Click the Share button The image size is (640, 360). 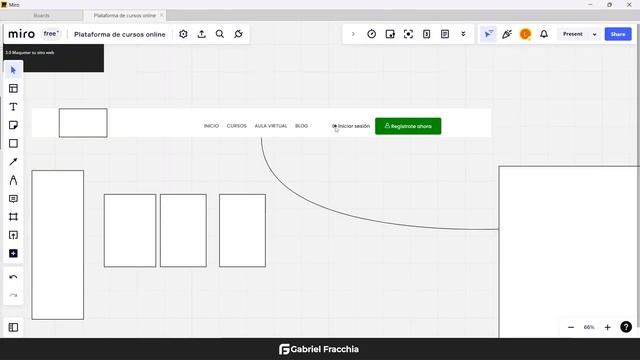click(618, 34)
